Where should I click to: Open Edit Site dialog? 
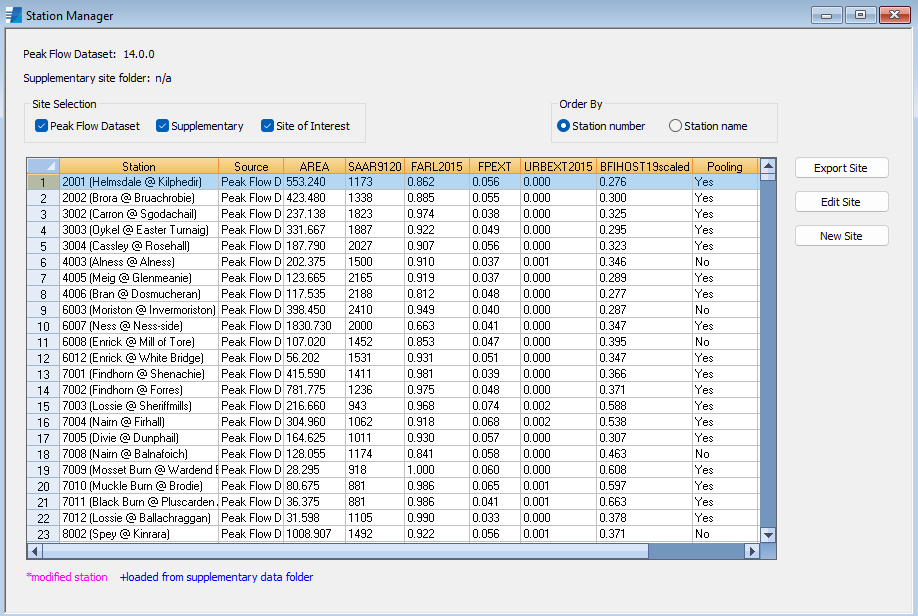click(x=841, y=202)
